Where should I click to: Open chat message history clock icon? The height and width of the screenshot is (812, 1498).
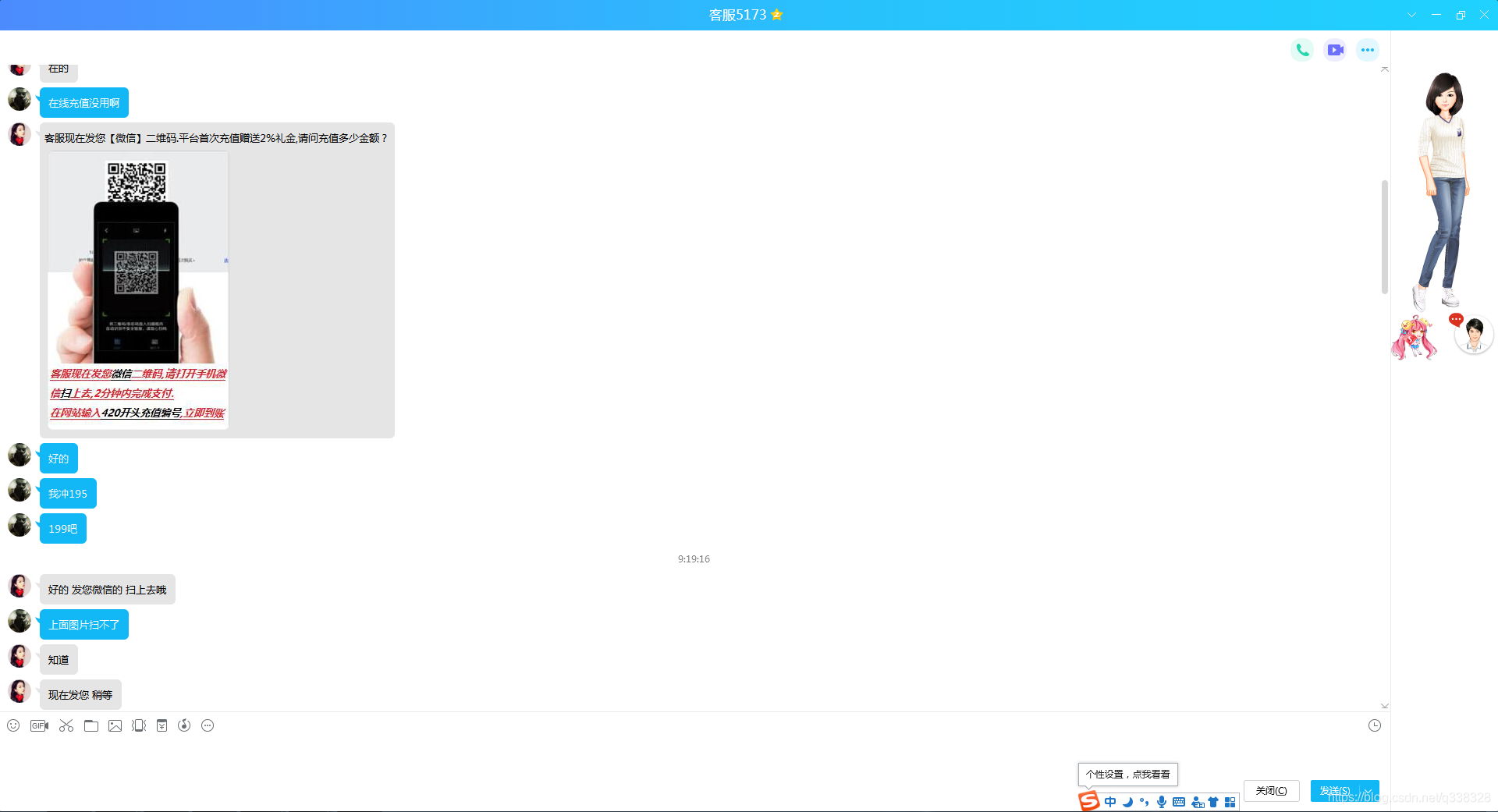1375,725
